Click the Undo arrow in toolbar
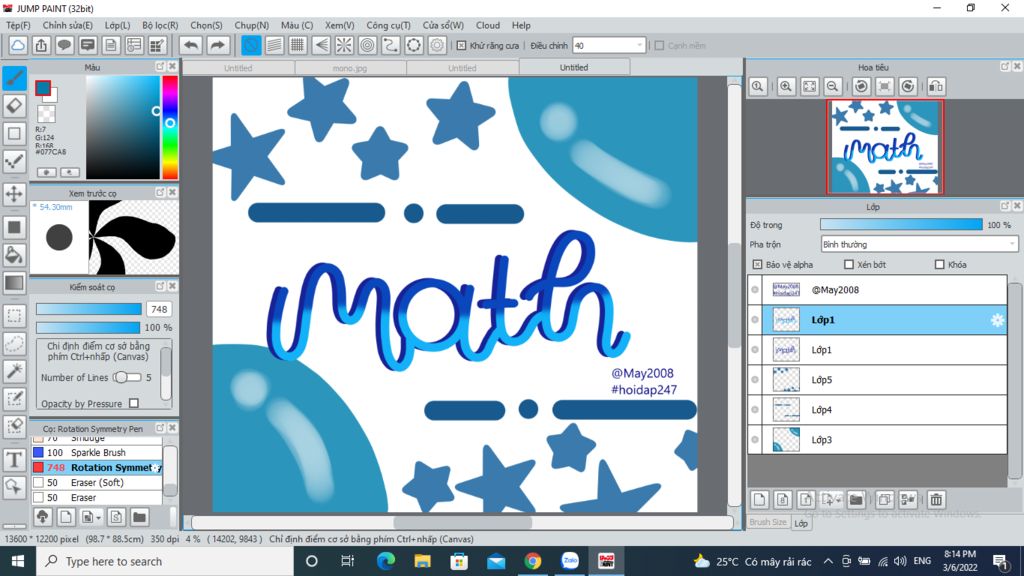This screenshot has height=576, width=1024. [x=191, y=45]
